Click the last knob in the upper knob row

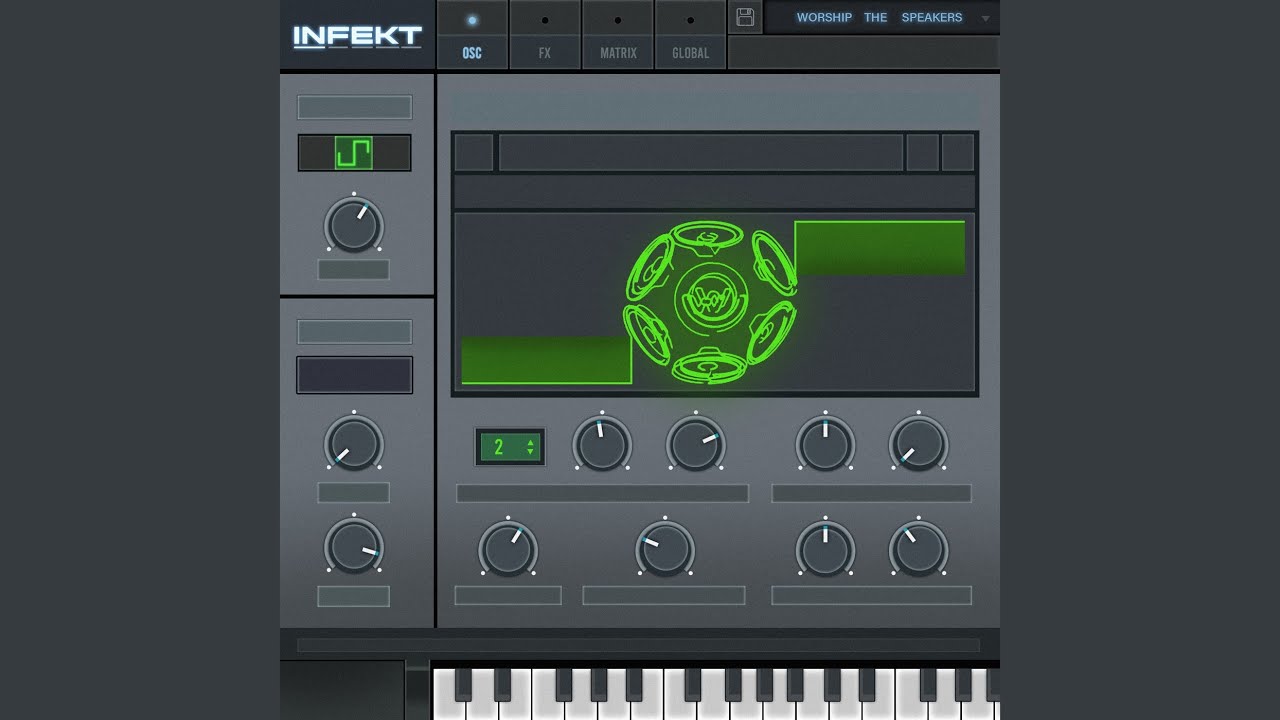pyautogui.click(x=918, y=444)
